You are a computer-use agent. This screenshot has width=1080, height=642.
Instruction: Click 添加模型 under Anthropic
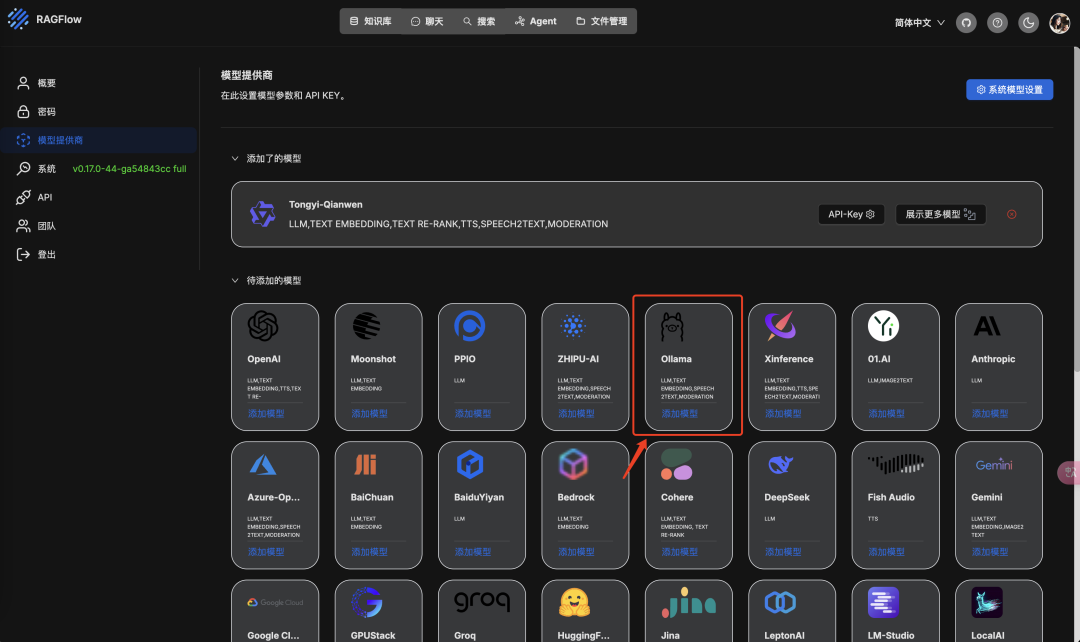[x=989, y=413]
